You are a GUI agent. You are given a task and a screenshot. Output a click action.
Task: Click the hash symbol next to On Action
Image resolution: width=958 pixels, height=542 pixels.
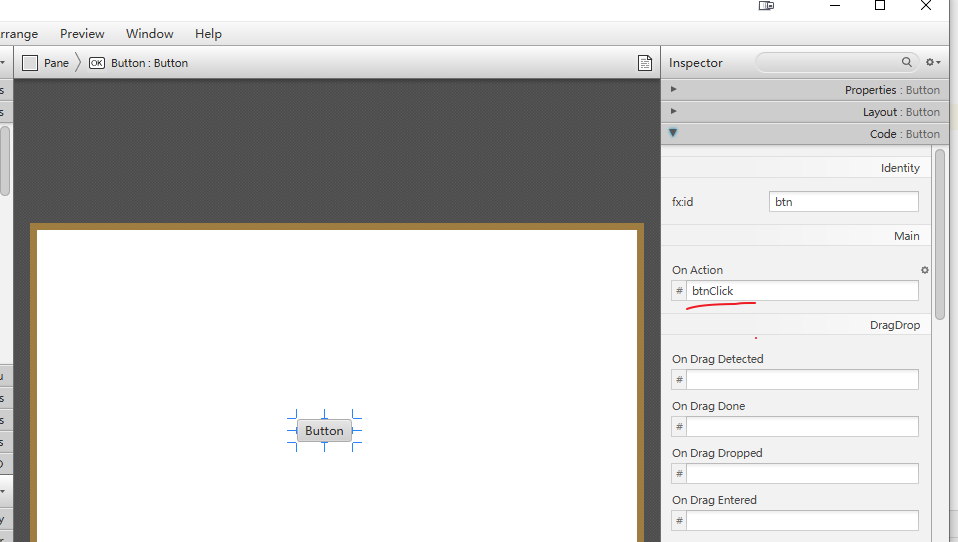[x=679, y=291]
